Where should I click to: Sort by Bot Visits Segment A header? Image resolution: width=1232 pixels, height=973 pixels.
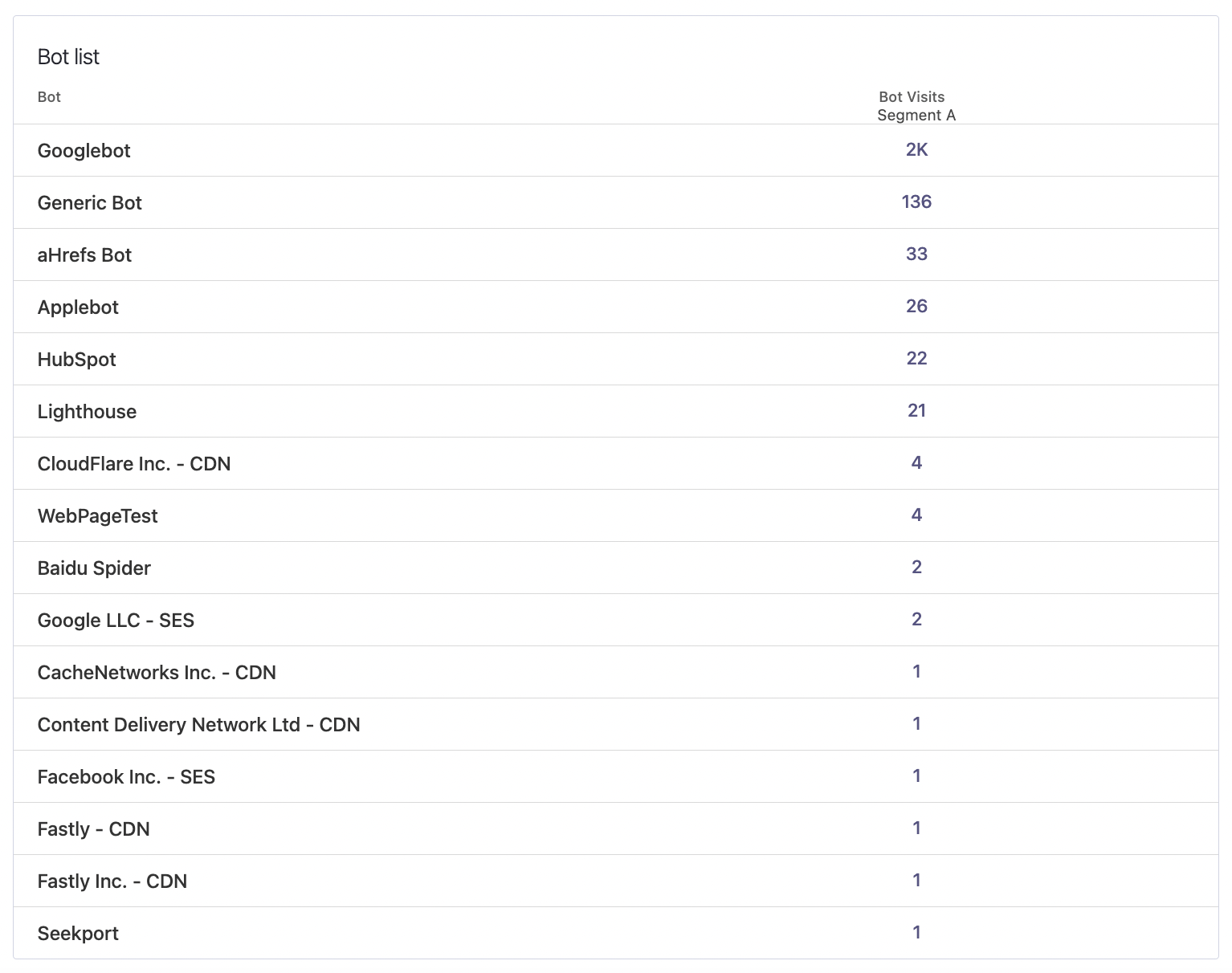pyautogui.click(x=916, y=106)
